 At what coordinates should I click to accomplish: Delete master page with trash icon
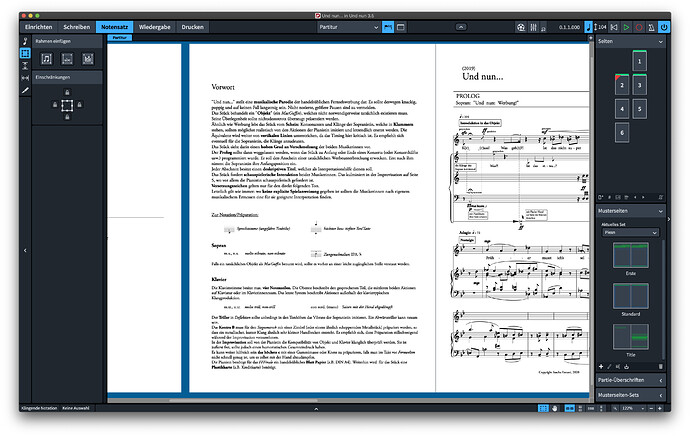coord(660,366)
